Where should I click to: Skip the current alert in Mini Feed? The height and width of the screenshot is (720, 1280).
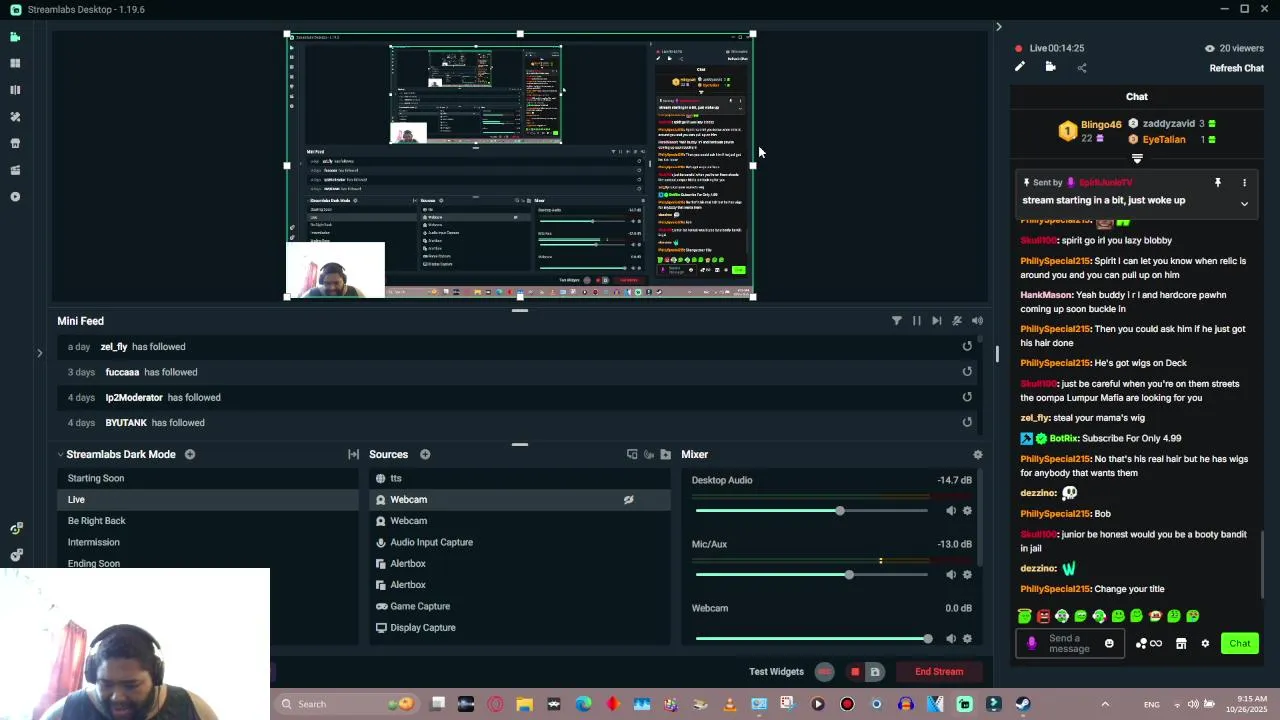click(936, 321)
